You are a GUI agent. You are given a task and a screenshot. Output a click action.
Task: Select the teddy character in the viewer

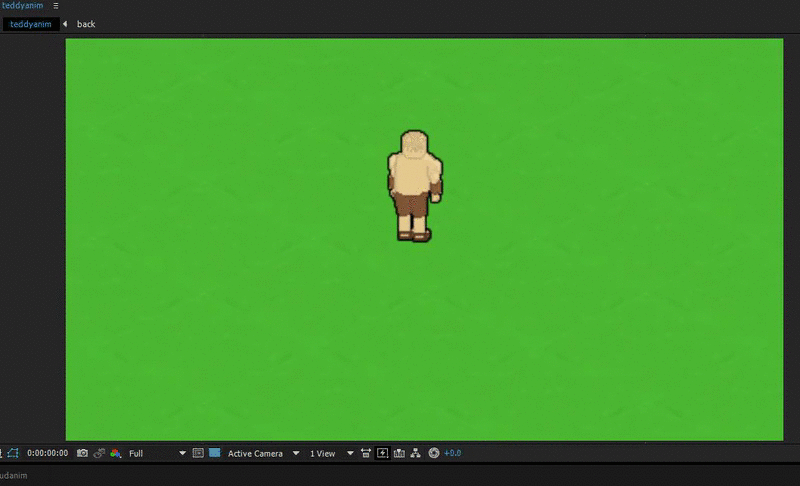(415, 186)
